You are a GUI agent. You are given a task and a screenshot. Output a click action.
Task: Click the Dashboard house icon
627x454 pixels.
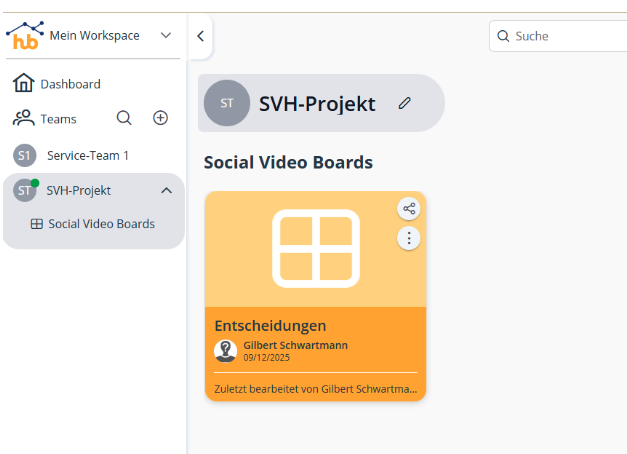pyautogui.click(x=24, y=84)
